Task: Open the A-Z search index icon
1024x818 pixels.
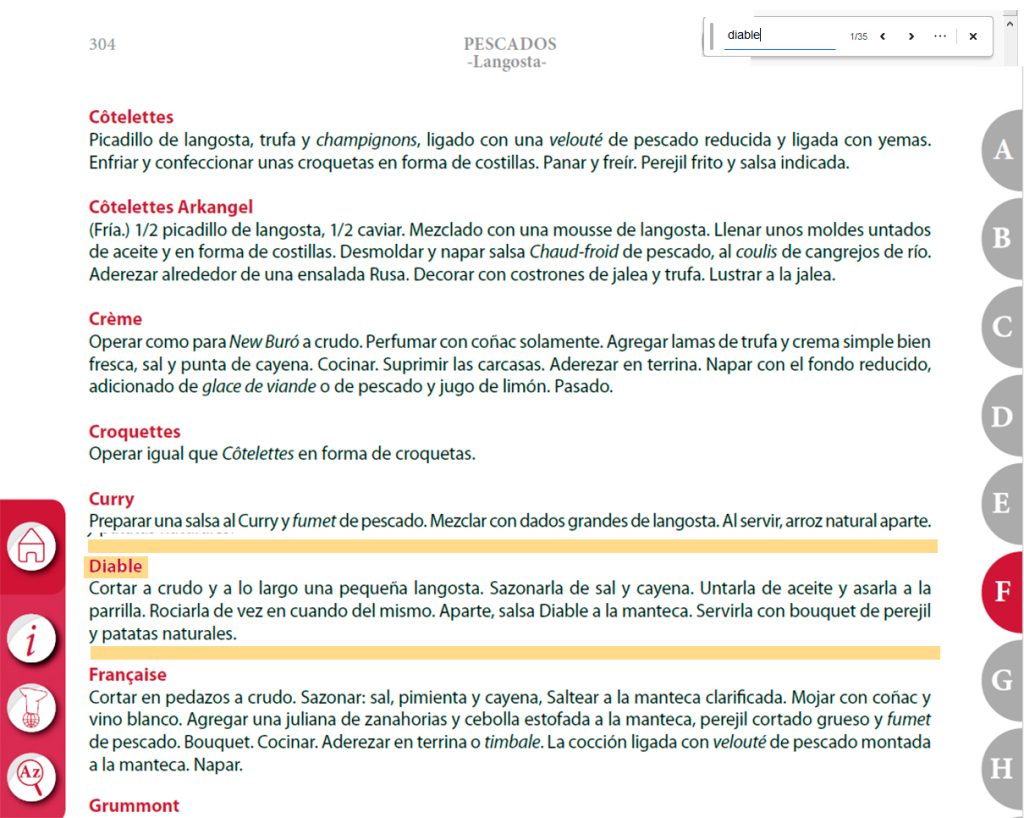Action: pos(31,777)
